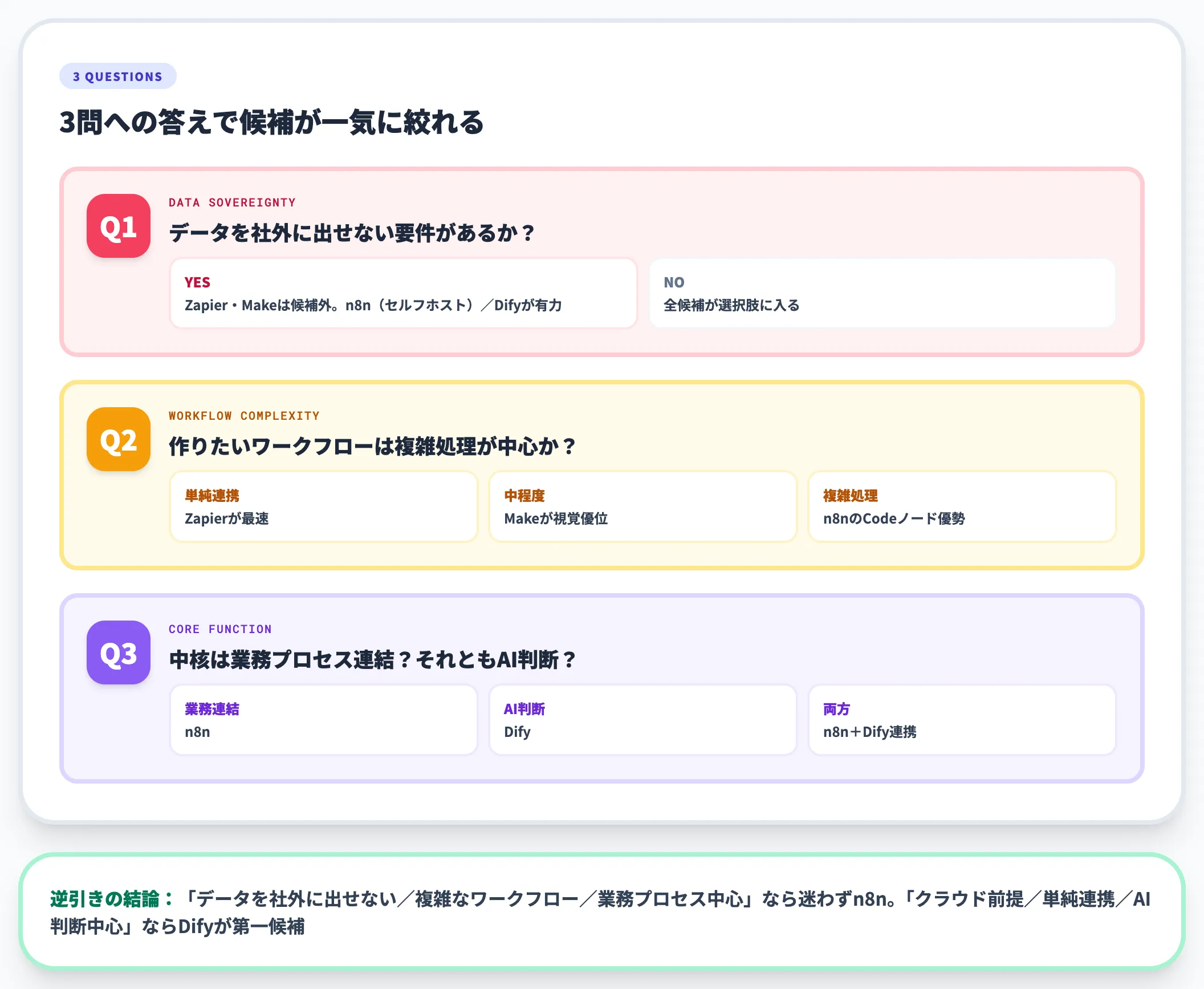Click the question 作りたいワークフローは複雑処理が中心か？
Screen dimensions: 1204x989
tap(373, 446)
